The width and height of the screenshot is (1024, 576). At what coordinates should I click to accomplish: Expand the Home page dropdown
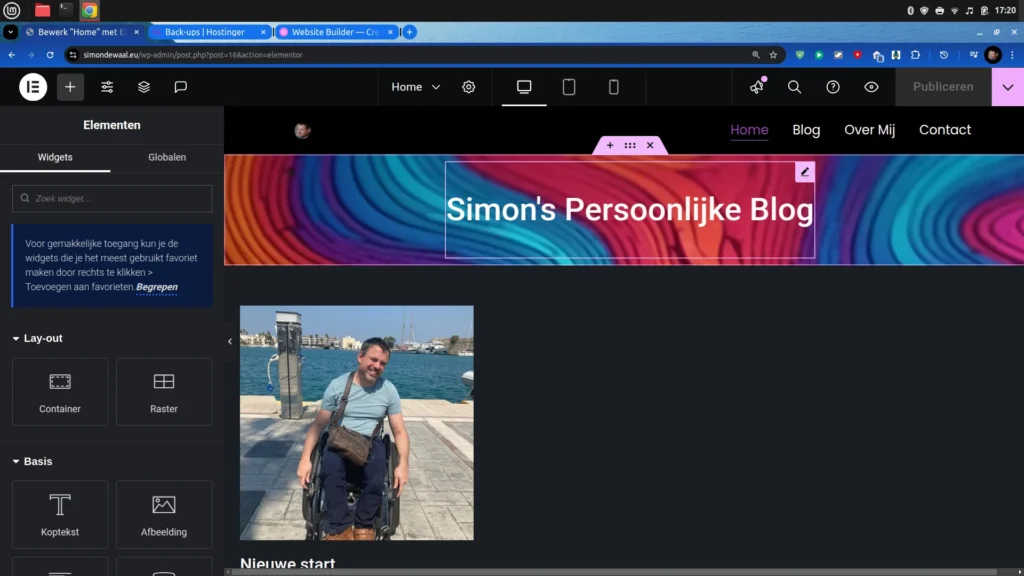click(416, 87)
